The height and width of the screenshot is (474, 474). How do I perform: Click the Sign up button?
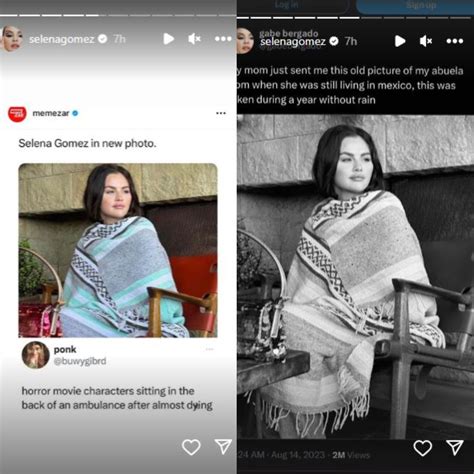click(x=421, y=5)
